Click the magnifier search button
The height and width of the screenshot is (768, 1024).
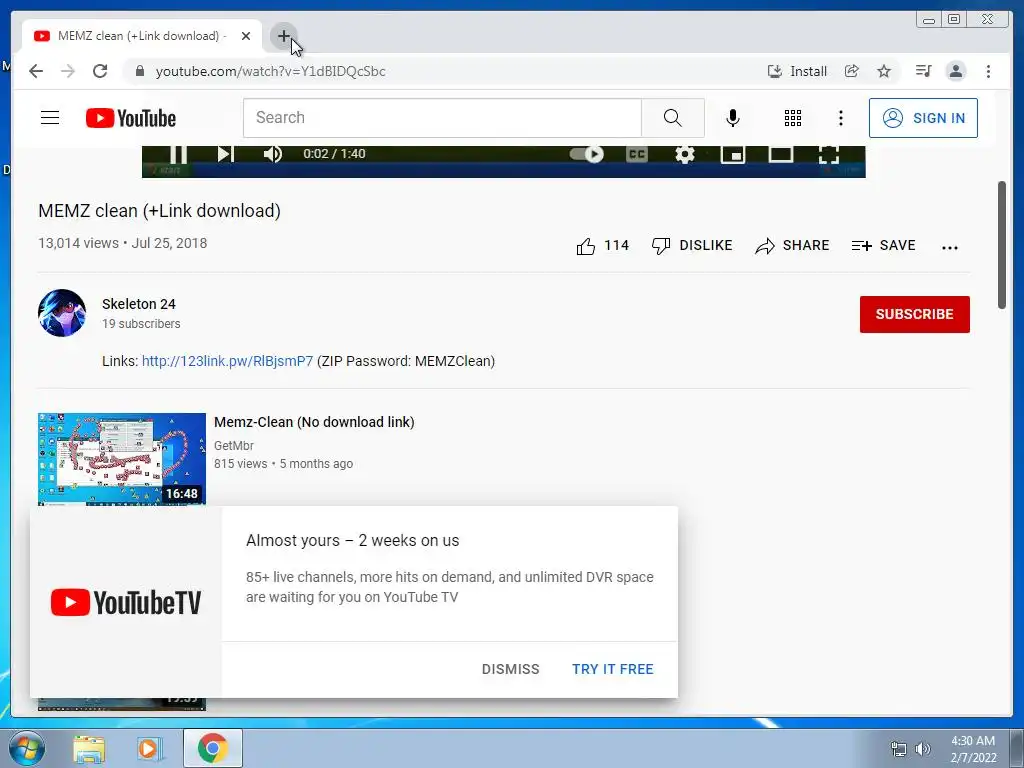(673, 118)
